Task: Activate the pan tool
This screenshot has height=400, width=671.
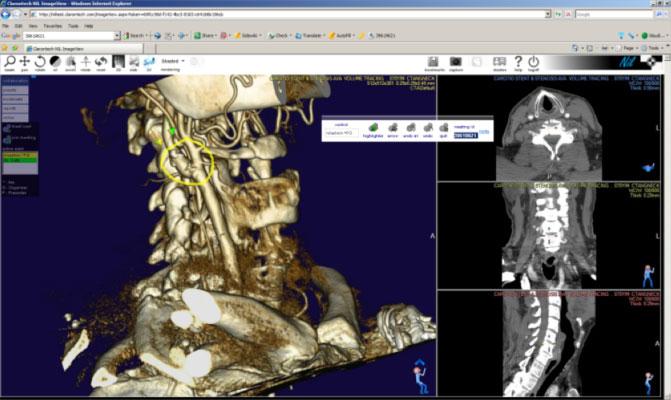Action: click(24, 63)
